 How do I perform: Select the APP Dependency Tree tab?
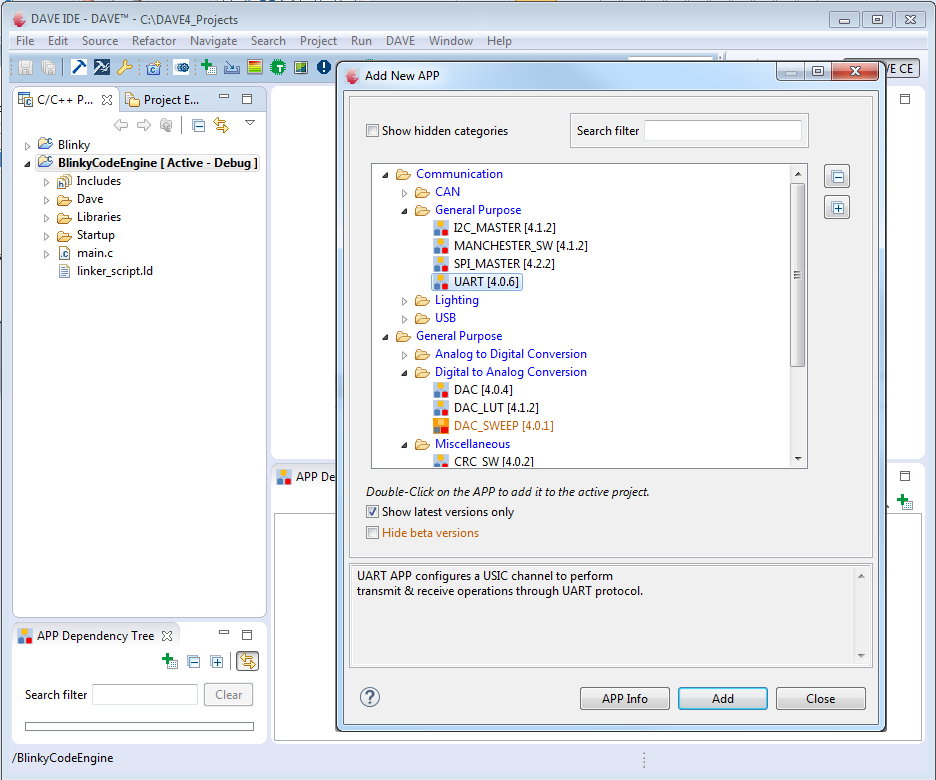(95, 636)
